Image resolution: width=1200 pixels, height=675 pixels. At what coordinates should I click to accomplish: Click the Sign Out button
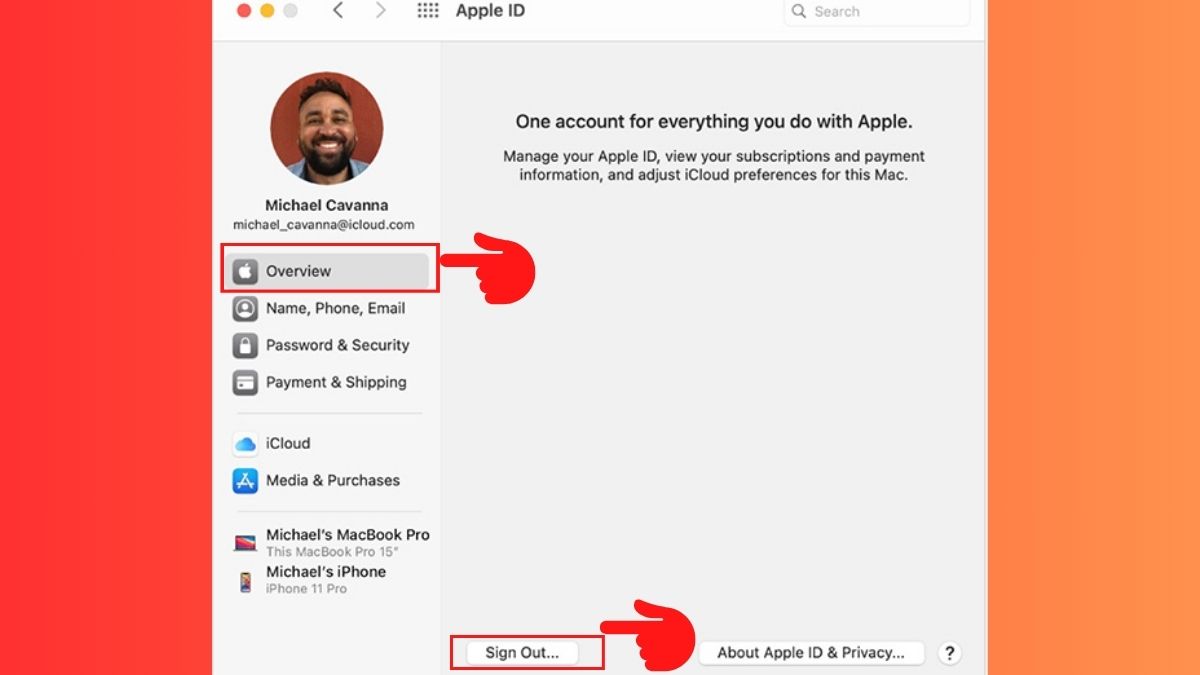click(x=522, y=653)
